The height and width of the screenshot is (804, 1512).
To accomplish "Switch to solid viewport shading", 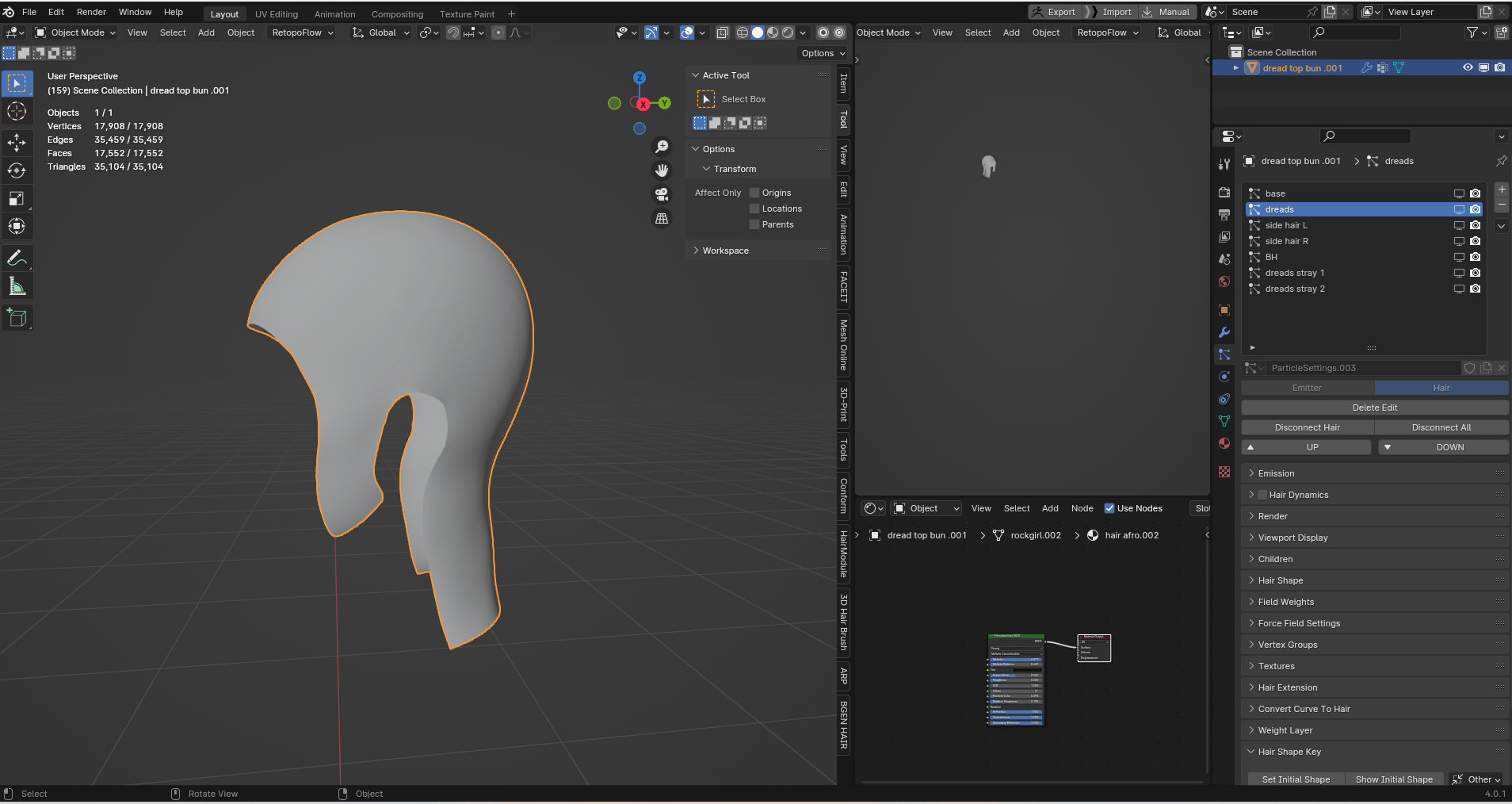I will (758, 33).
